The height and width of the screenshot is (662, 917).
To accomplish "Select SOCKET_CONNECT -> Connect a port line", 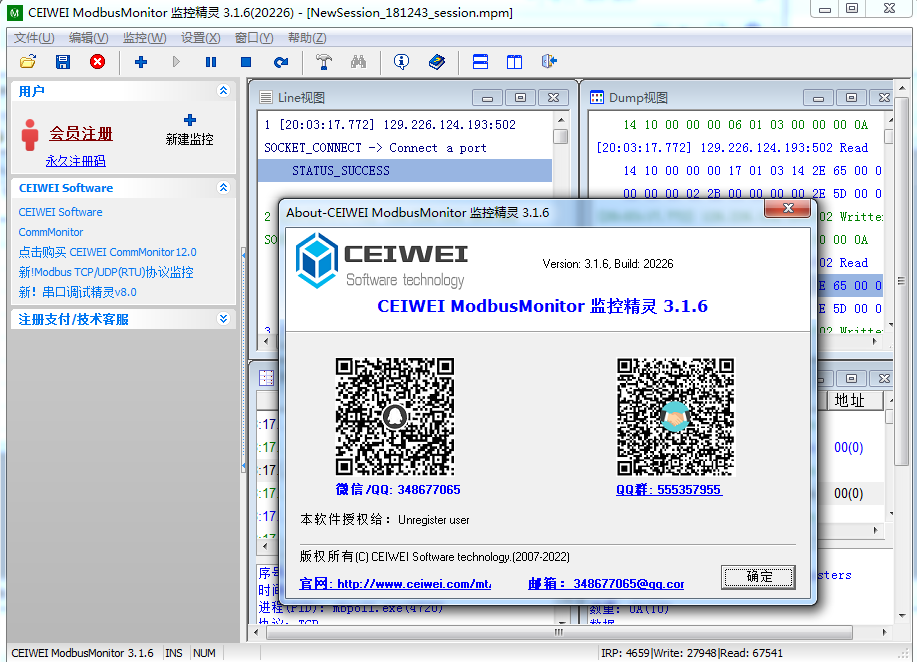I will coord(375,148).
